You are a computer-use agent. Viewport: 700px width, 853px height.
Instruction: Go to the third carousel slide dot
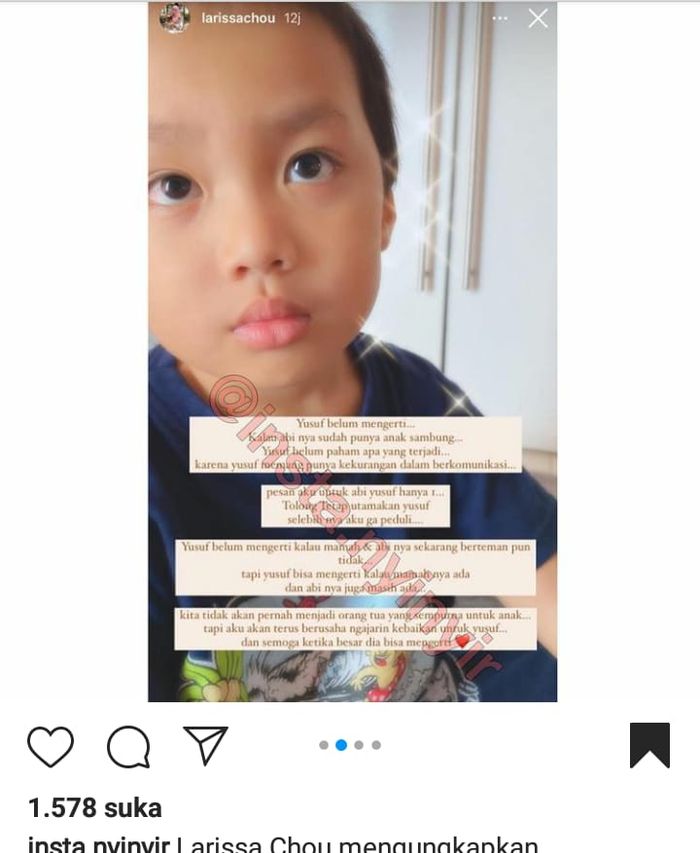click(x=358, y=745)
